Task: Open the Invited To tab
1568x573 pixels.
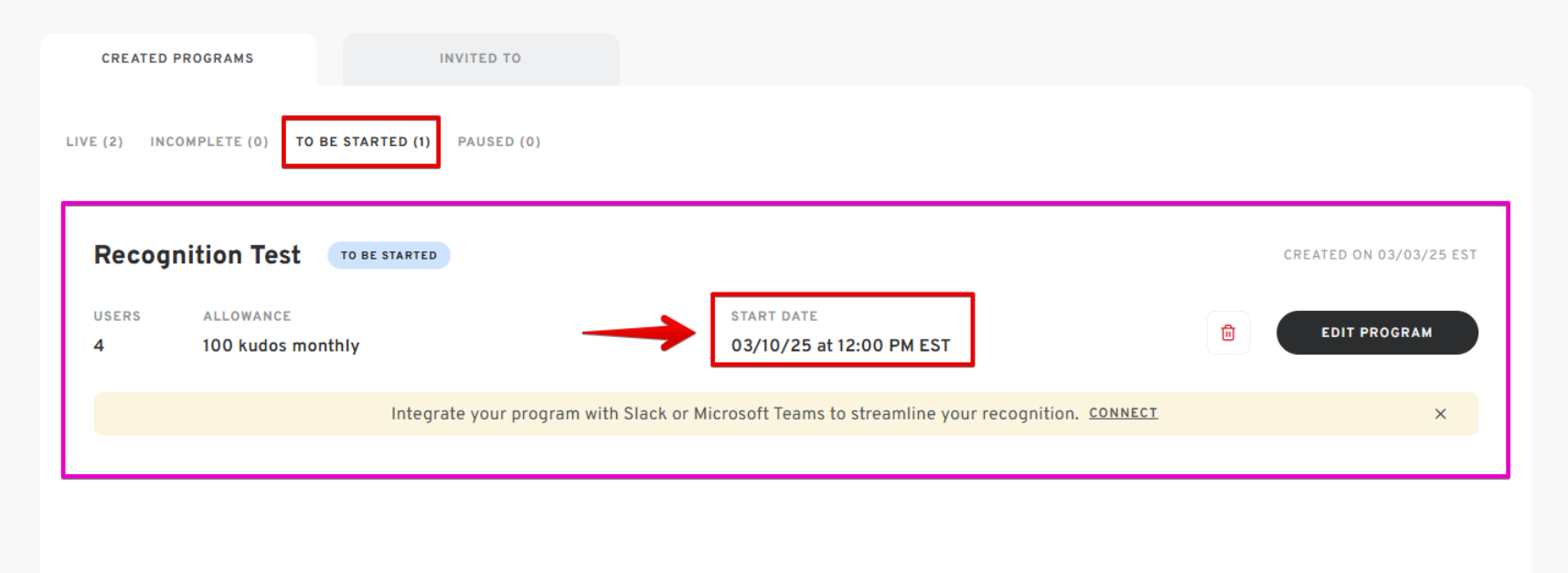Action: 480,58
